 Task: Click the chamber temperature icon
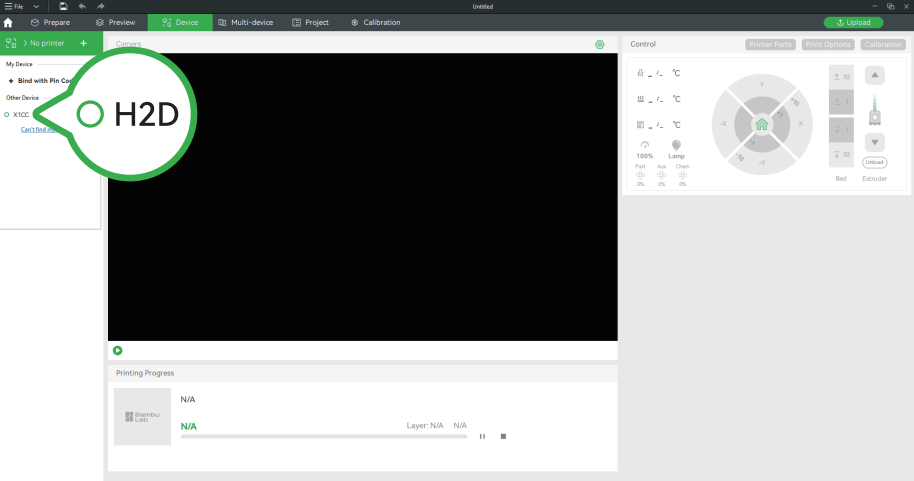pos(640,125)
